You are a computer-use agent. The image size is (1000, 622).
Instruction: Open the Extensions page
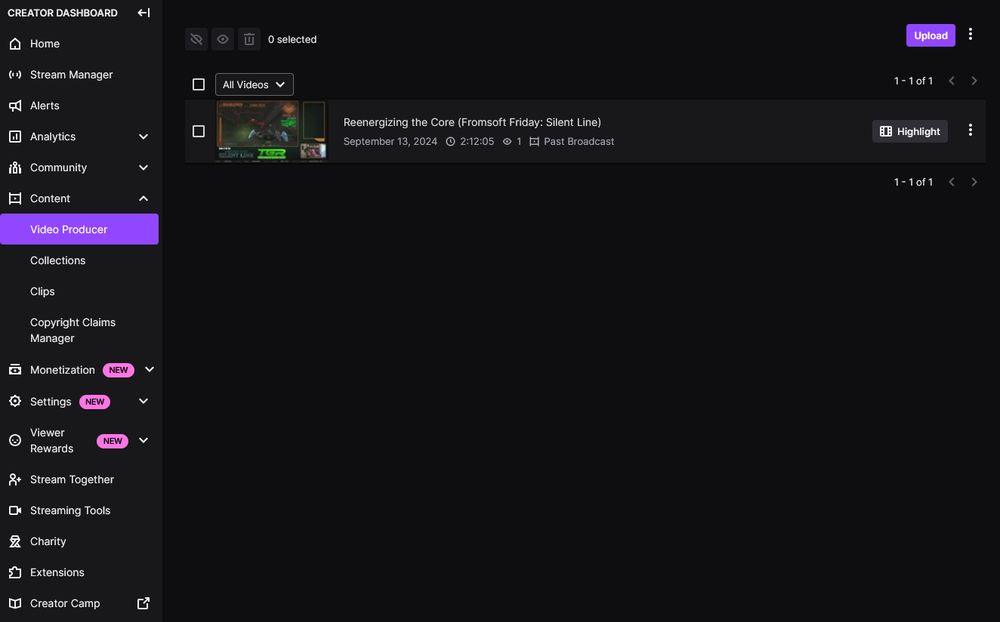(56, 572)
